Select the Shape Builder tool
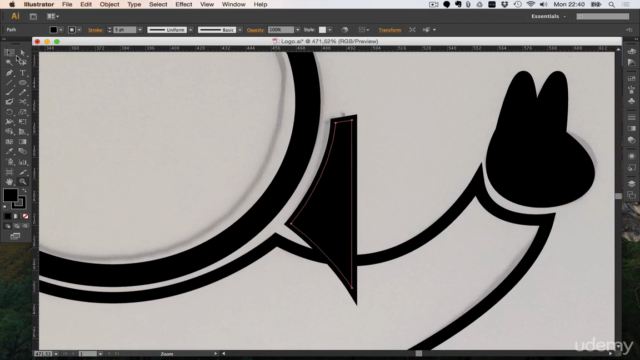Image resolution: width=640 pixels, height=360 pixels. [9, 131]
